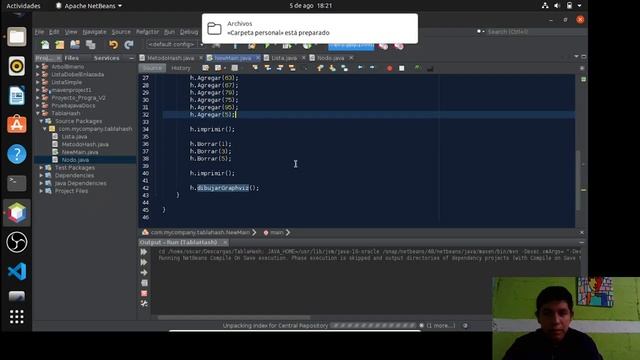
Task: Switch to Source view
Action: tap(152, 68)
